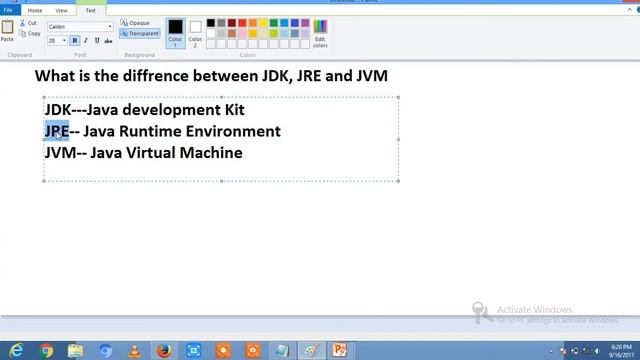
Task: Toggle Strikethrough formatting
Action: [108, 40]
